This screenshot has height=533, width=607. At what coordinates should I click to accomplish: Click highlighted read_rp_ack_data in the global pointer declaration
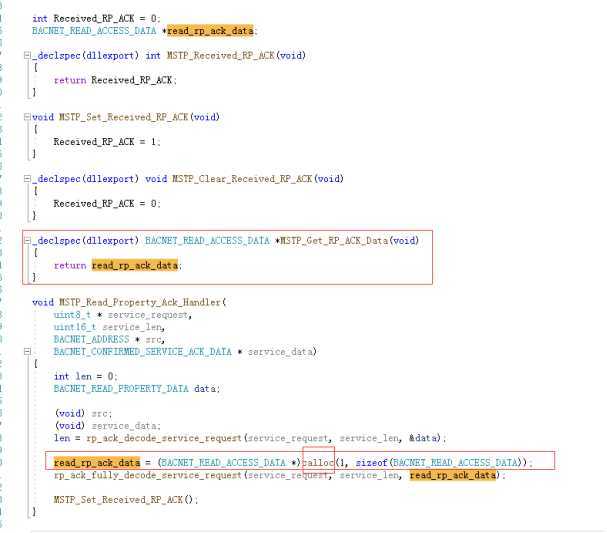click(210, 31)
